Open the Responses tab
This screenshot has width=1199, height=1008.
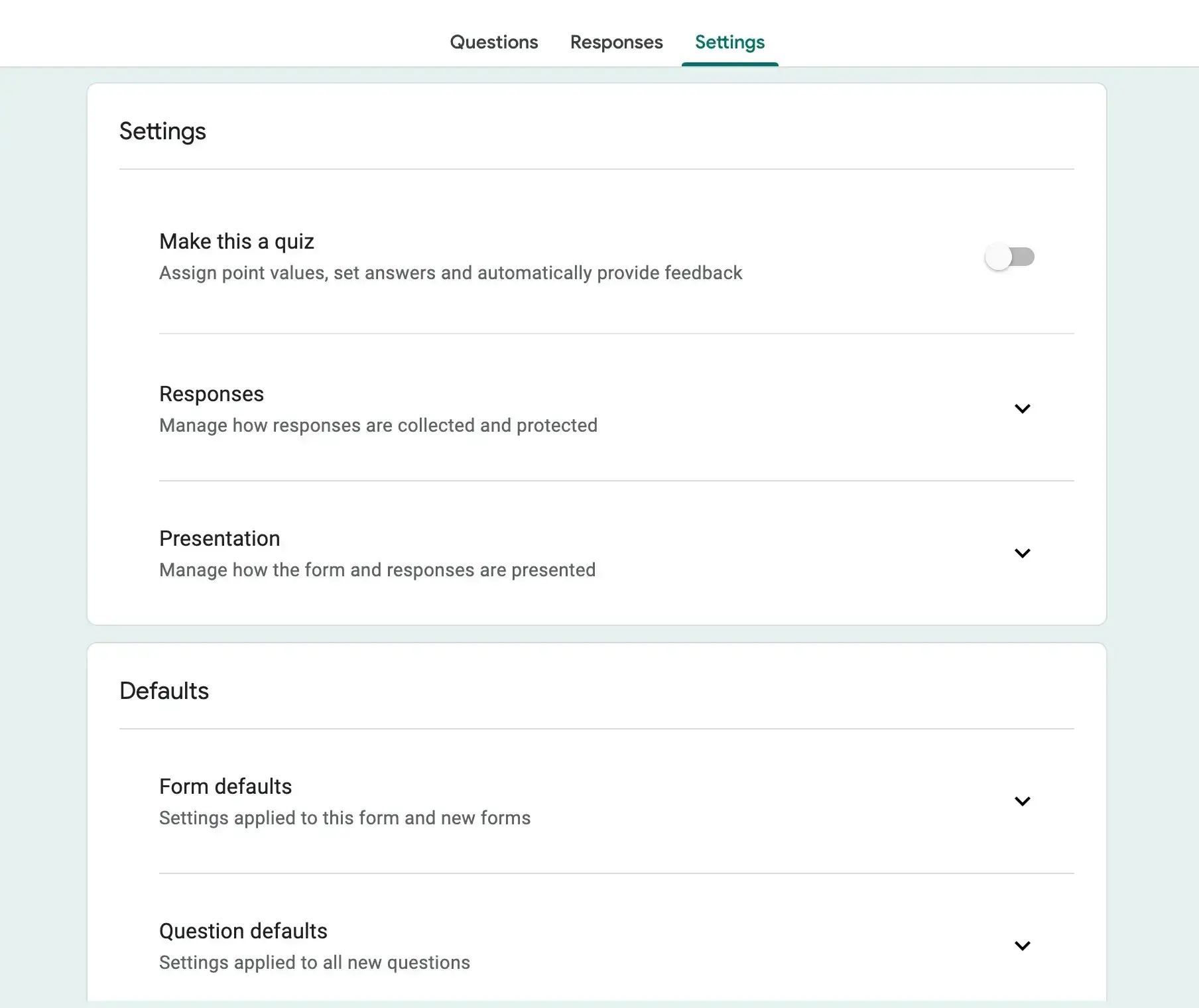point(616,42)
